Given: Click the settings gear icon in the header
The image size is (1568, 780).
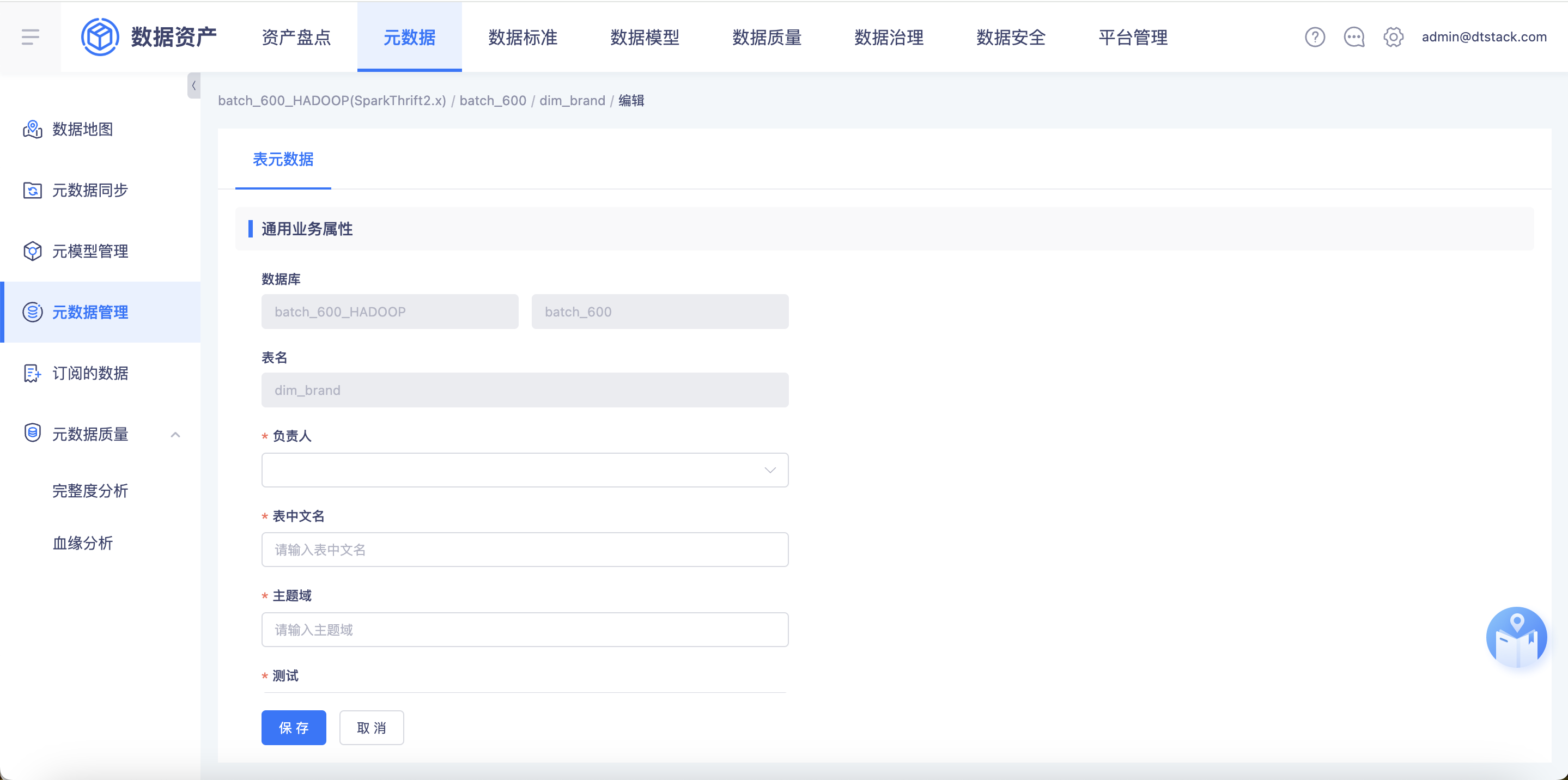Looking at the screenshot, I should coord(1393,37).
